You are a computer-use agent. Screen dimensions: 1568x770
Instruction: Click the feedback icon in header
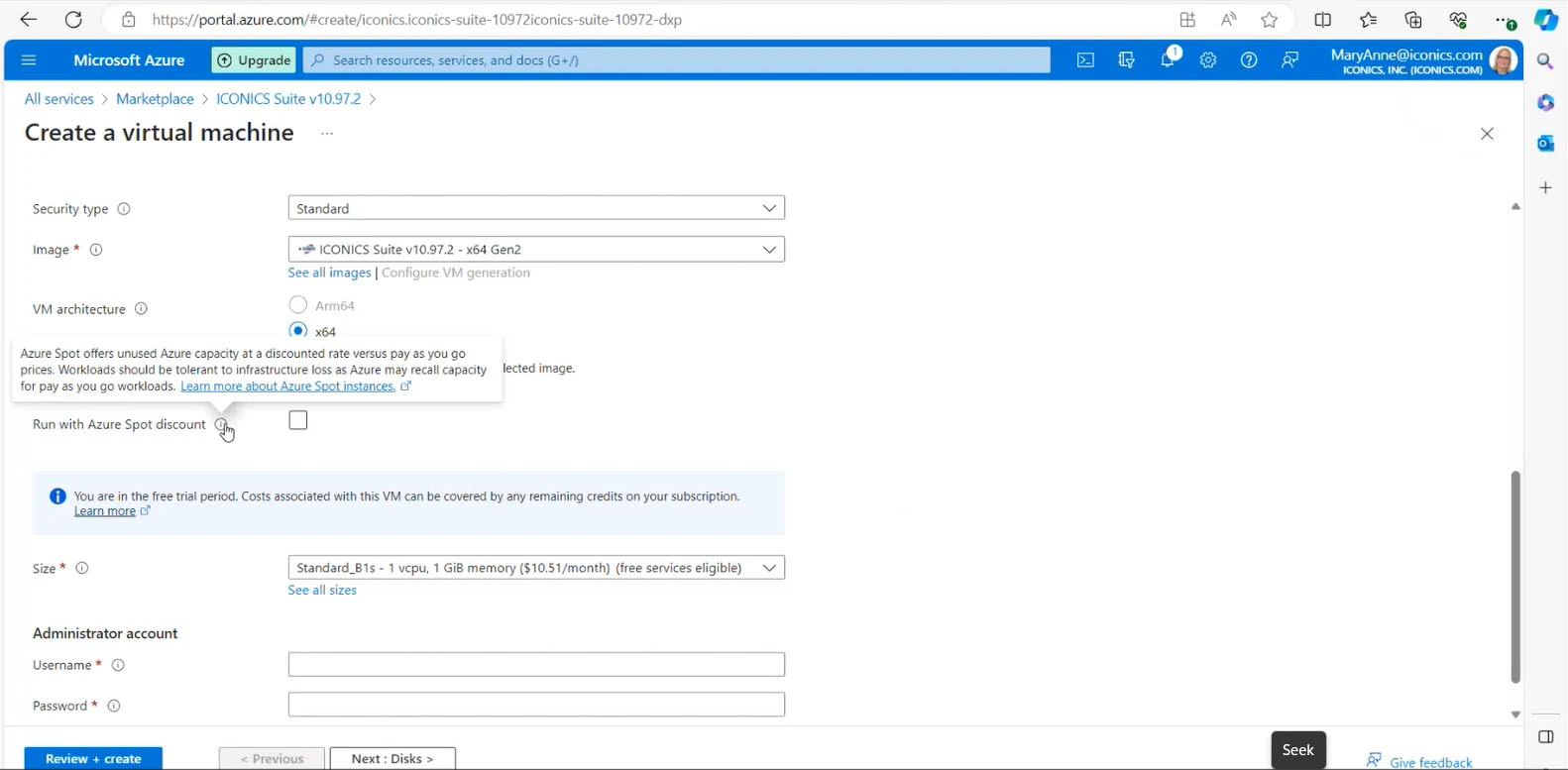(1289, 60)
